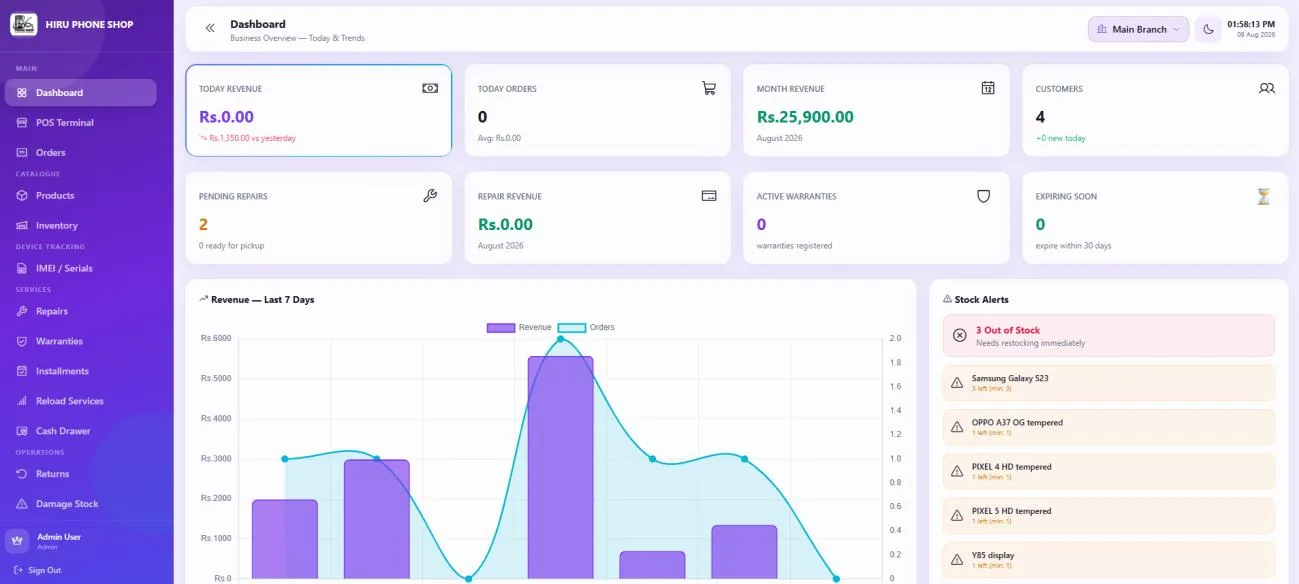Screen dimensions: 1299x584
Task: Open Products page from sidebar
Action: (x=81, y=195)
